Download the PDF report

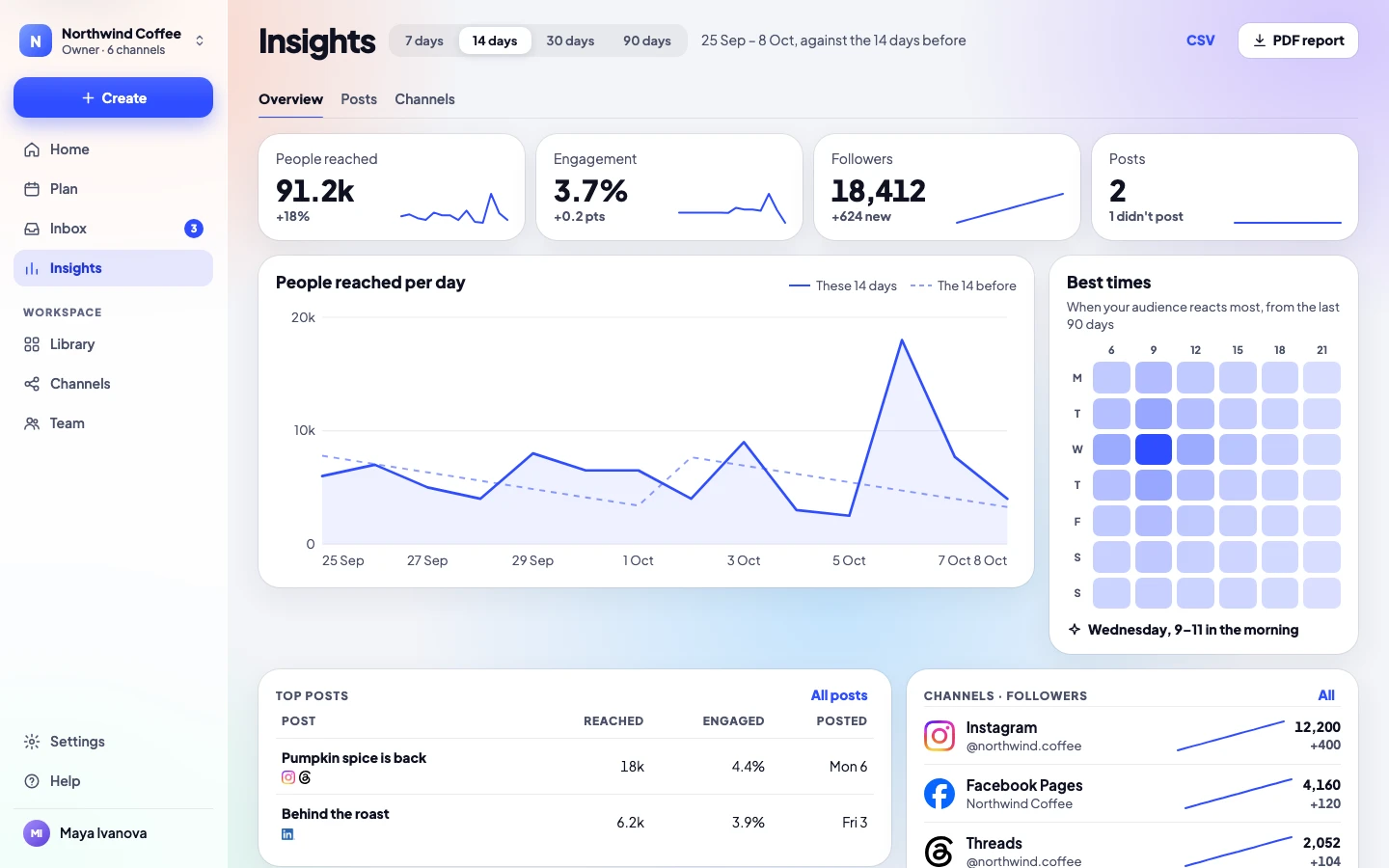1298,41
